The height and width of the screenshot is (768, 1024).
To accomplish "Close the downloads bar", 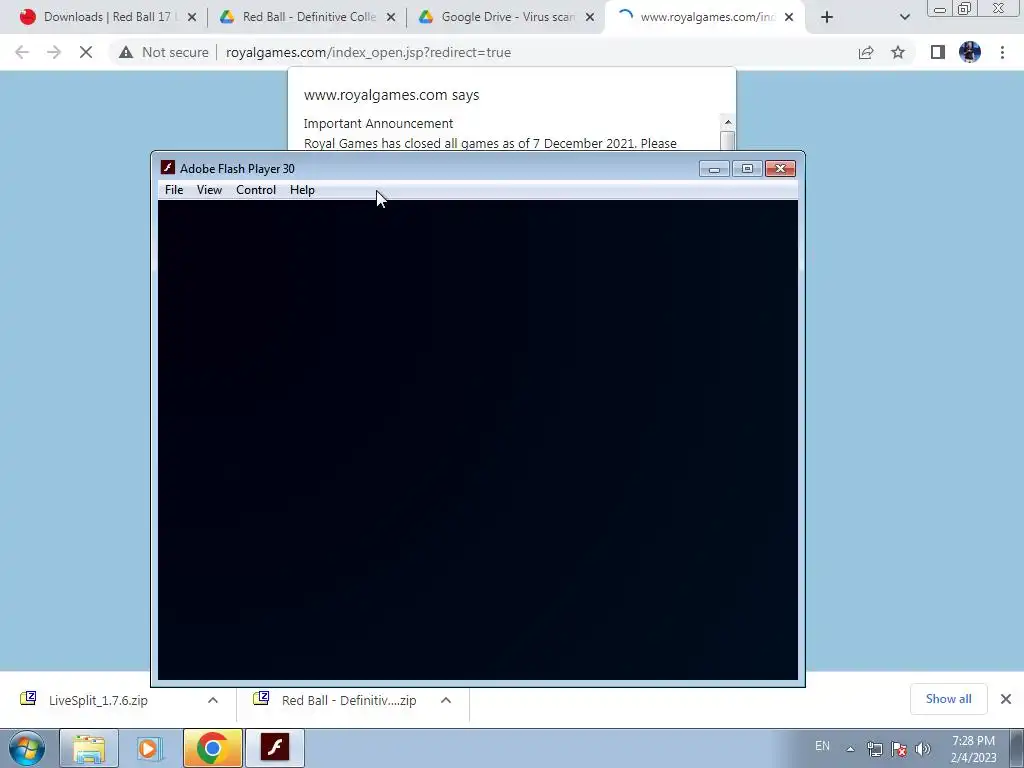I will [x=1006, y=699].
